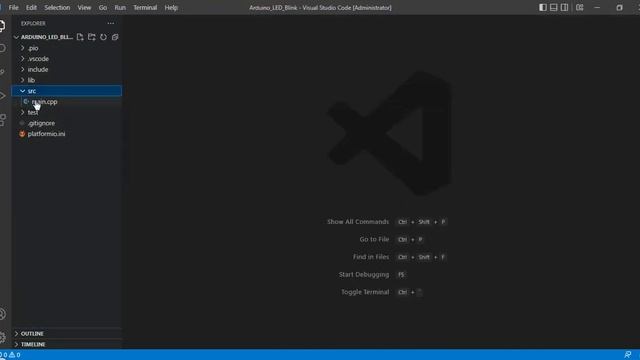Toggle the primary side bar layout icon

543,7
